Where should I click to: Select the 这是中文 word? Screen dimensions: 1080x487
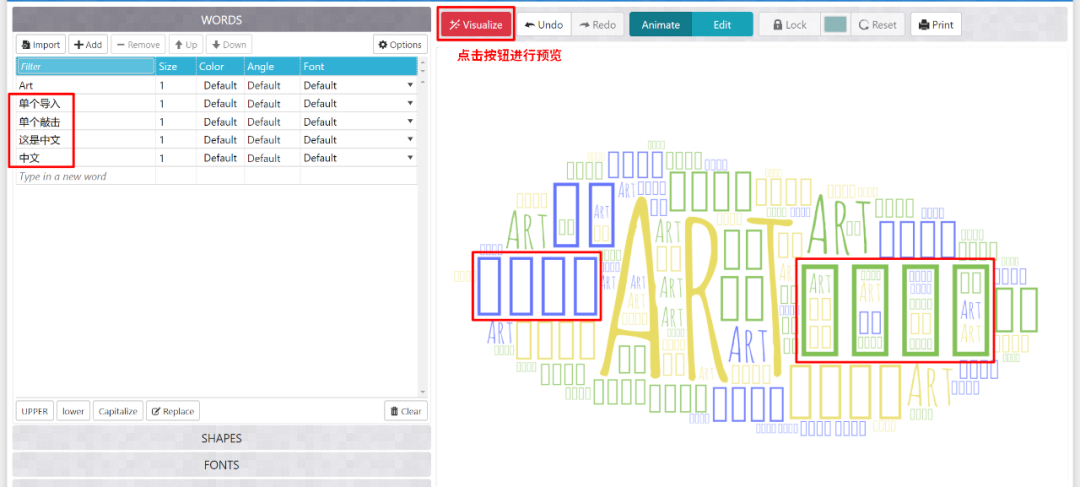pos(40,140)
